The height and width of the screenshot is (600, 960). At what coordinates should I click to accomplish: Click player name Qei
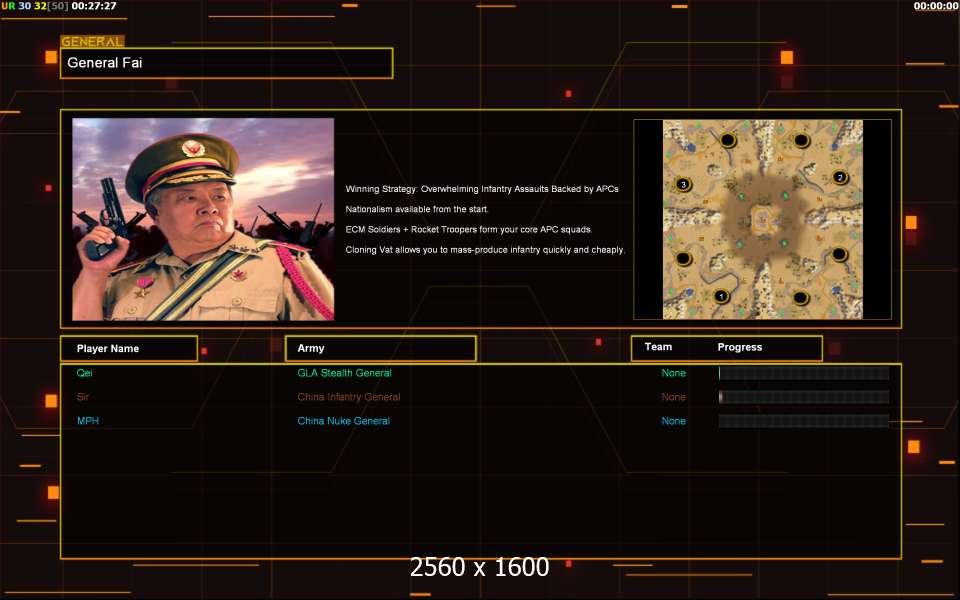pos(84,373)
